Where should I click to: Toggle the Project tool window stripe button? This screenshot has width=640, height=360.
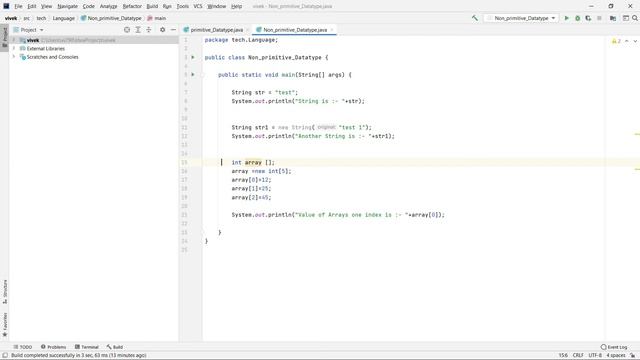[x=4, y=37]
